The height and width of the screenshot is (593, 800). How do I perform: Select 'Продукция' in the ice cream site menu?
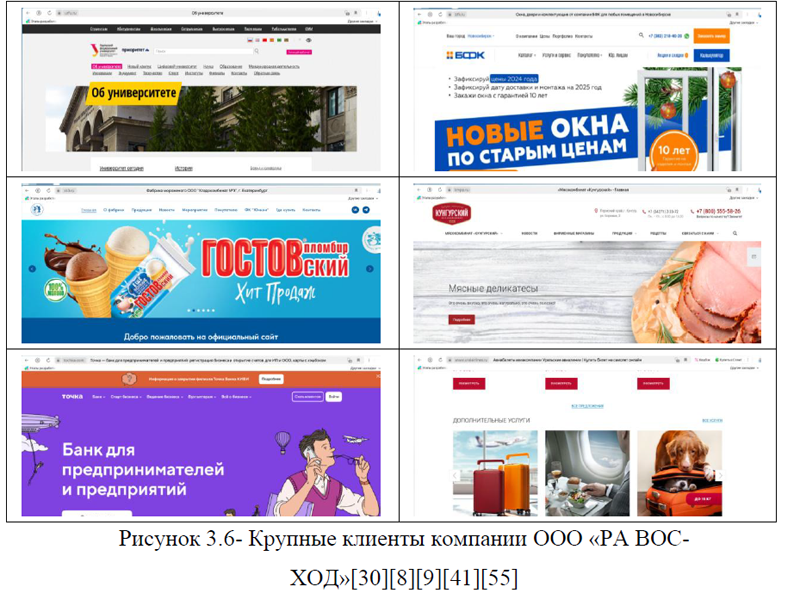(x=141, y=210)
